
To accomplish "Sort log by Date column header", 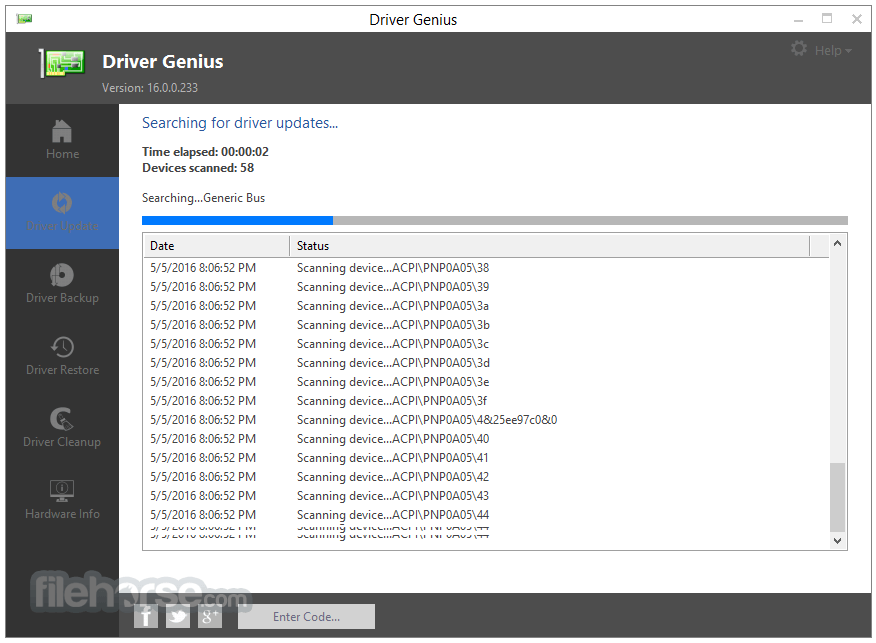I will [x=217, y=246].
